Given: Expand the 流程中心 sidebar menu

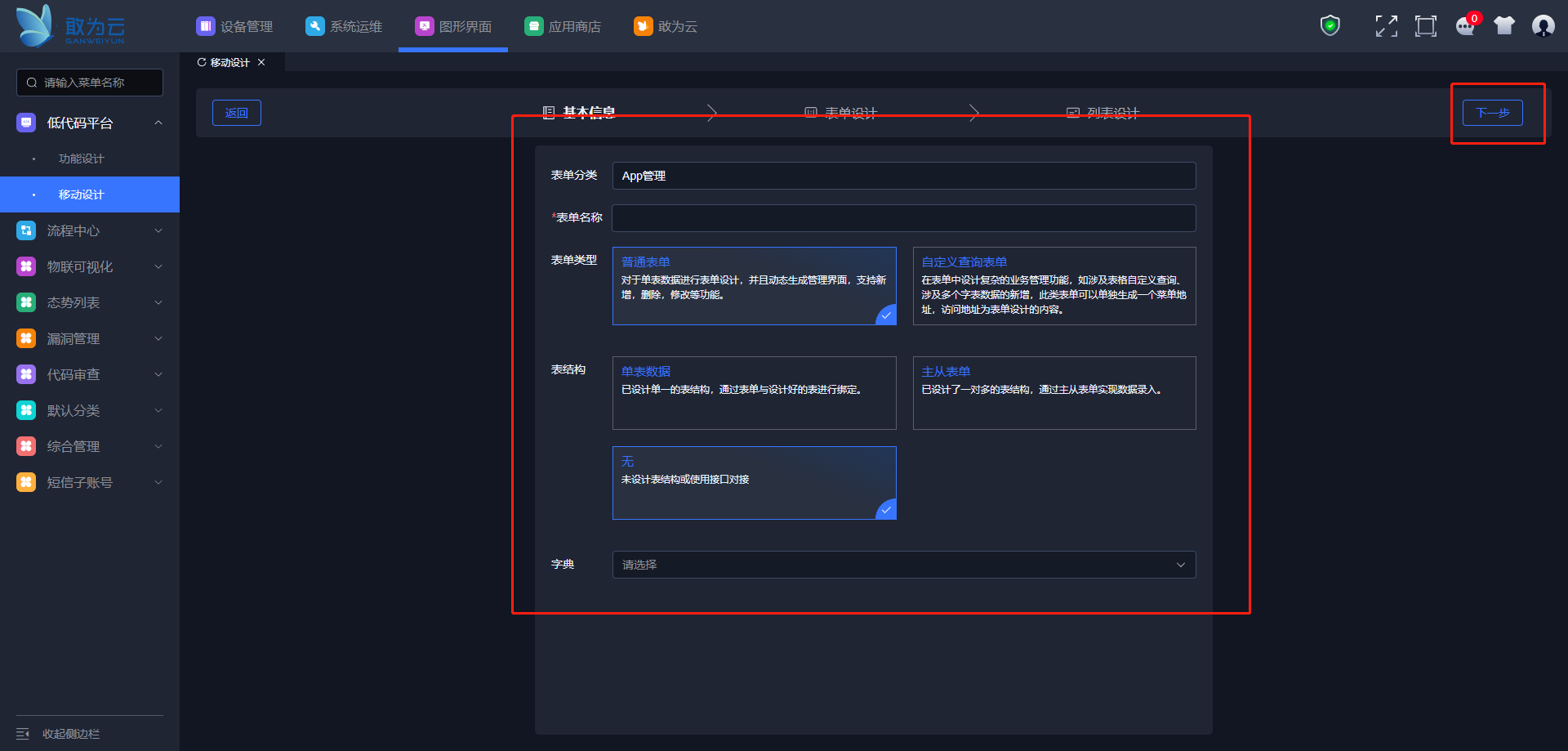Looking at the screenshot, I should (x=90, y=230).
